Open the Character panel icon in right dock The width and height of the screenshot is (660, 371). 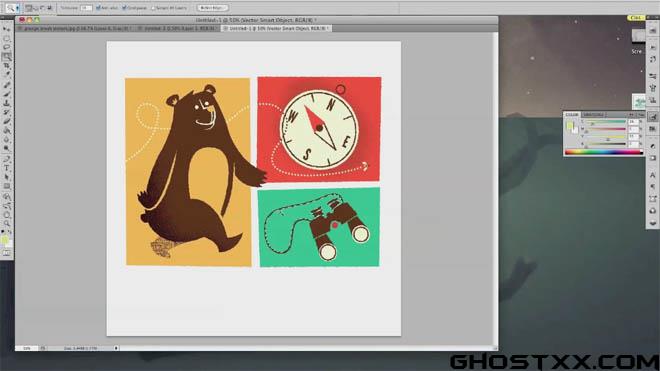tap(652, 174)
